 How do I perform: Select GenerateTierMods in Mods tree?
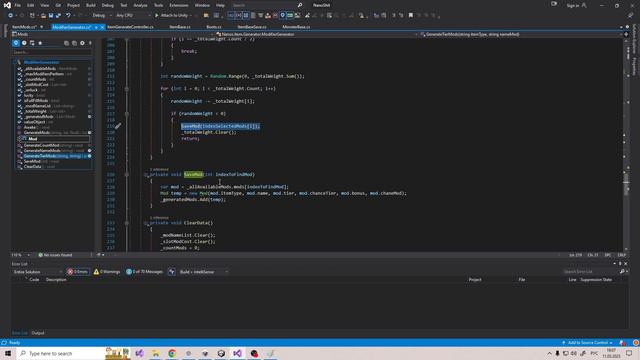(x=55, y=156)
